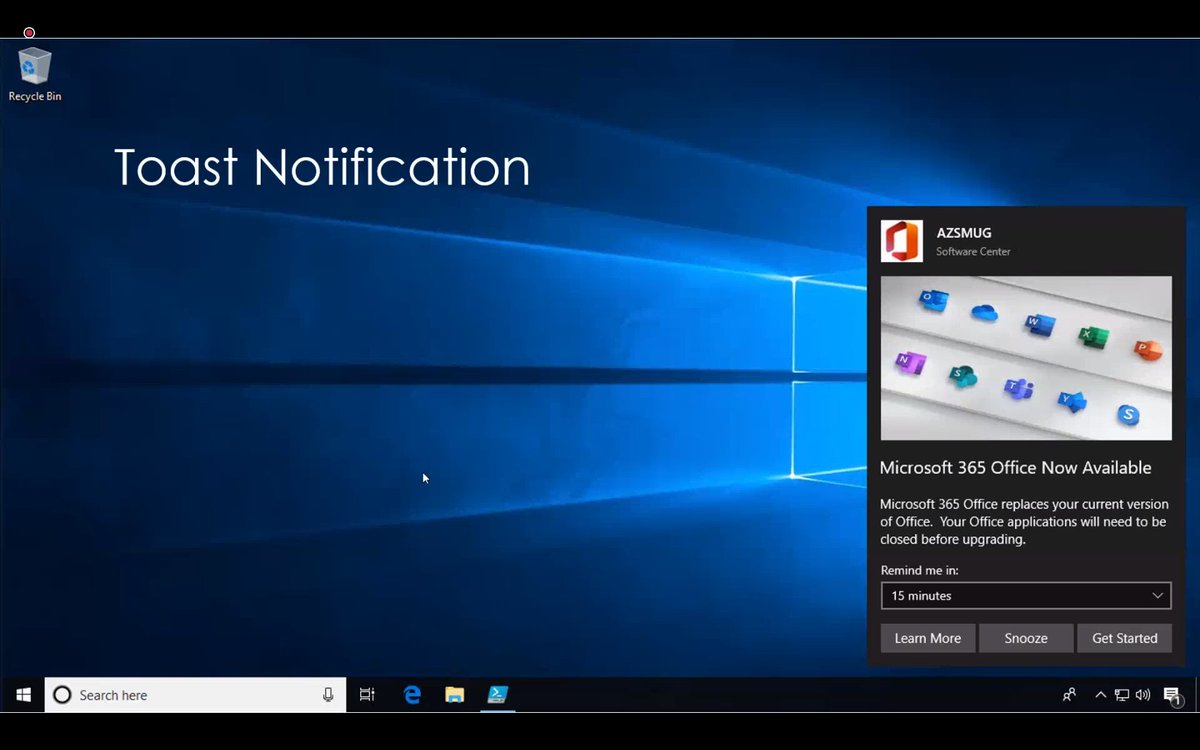Open Task View from the taskbar
The image size is (1200, 750).
[x=367, y=695]
